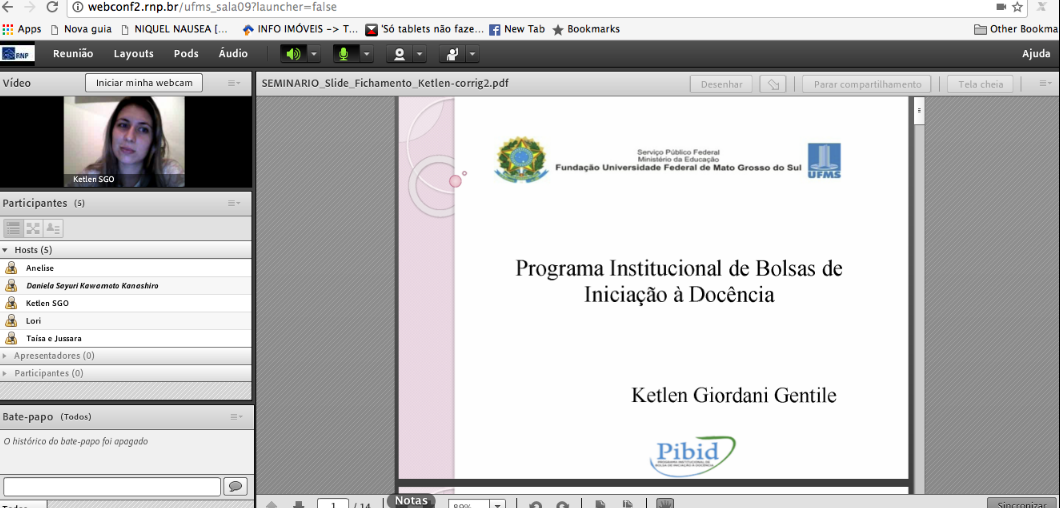
Task: Open the Video pod options menu icon
Action: (x=233, y=83)
